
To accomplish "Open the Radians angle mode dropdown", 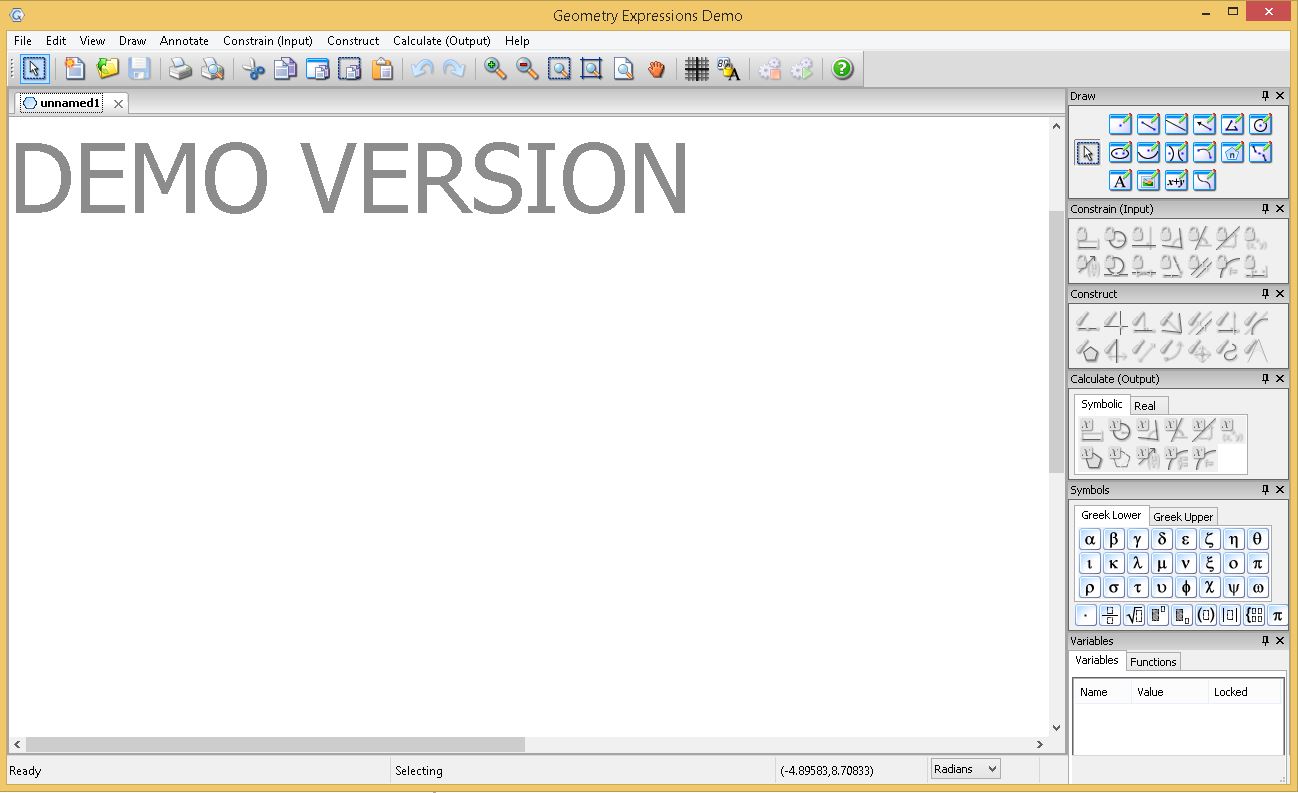I will pyautogui.click(x=965, y=769).
